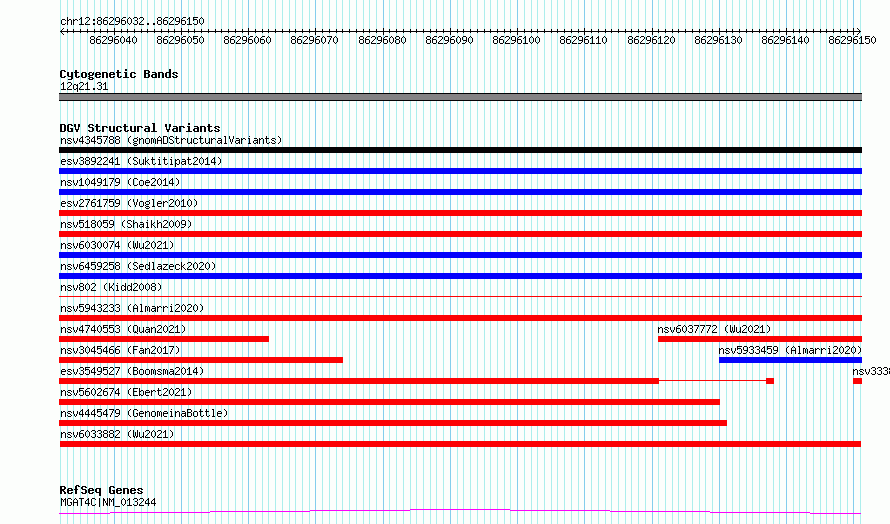Screen dimensions: 890x524
Task: Click the red nsv518059 variant bar
Action: click(x=460, y=234)
